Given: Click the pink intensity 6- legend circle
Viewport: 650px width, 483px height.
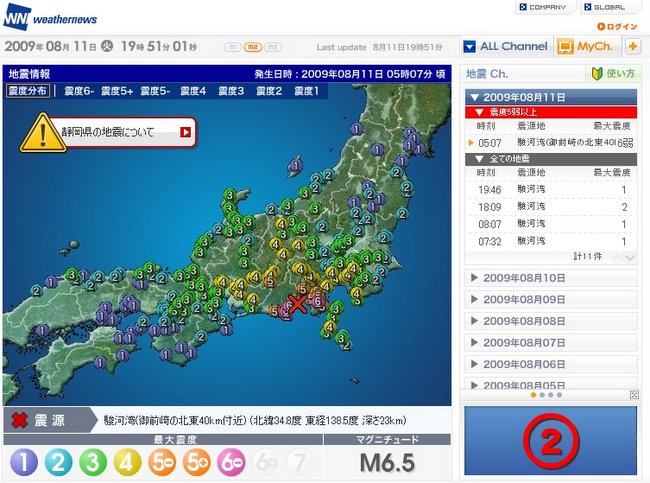Looking at the screenshot, I should 231,462.
